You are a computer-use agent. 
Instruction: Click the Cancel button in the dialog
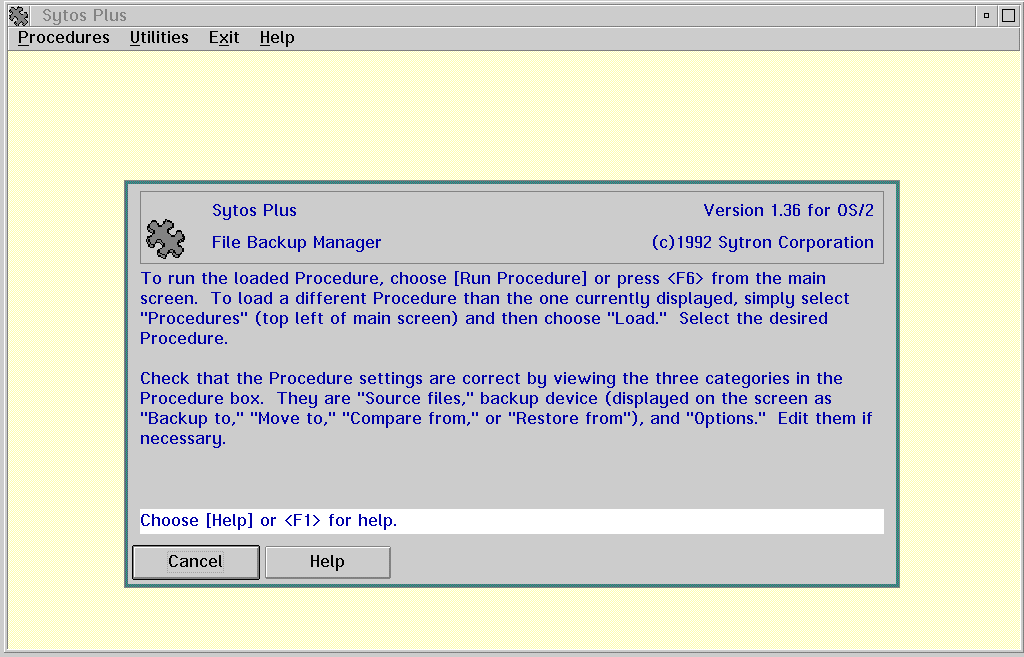(195, 562)
